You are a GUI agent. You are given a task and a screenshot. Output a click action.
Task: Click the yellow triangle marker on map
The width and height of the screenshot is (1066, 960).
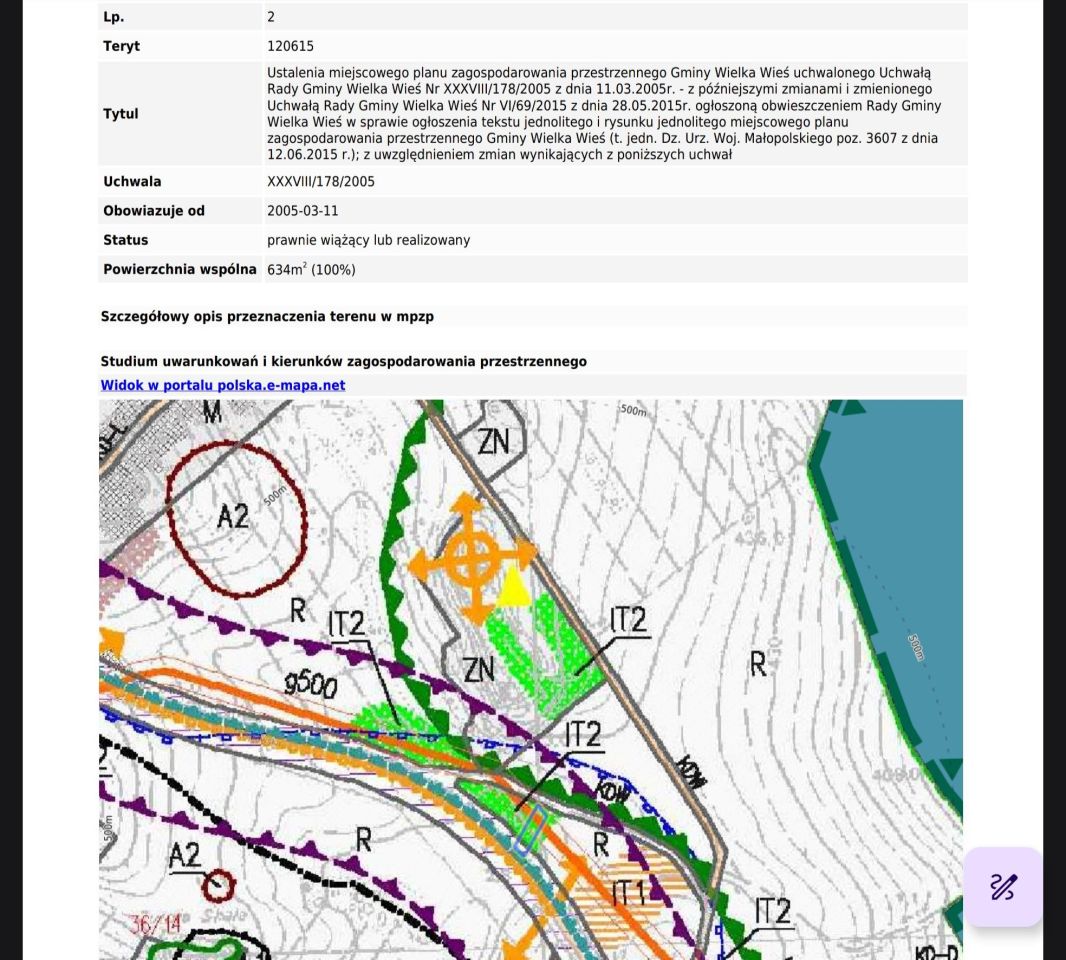coord(514,585)
